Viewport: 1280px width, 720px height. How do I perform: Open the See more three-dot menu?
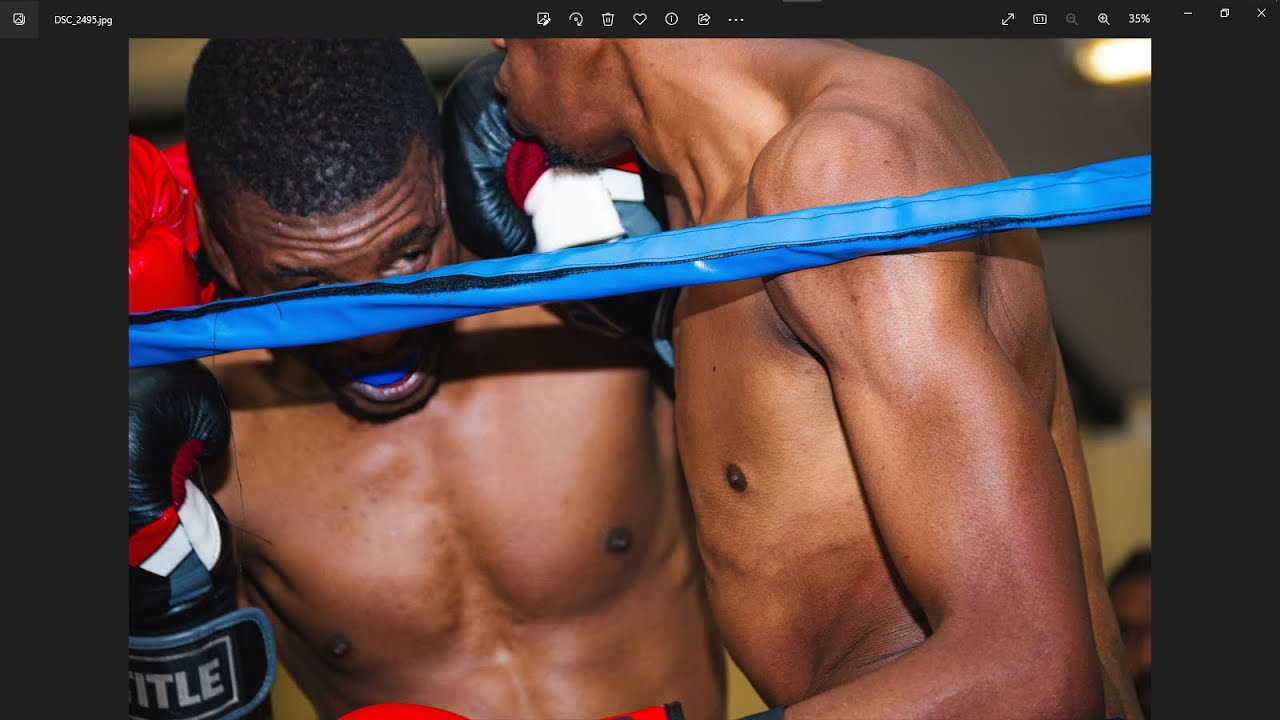pos(736,19)
